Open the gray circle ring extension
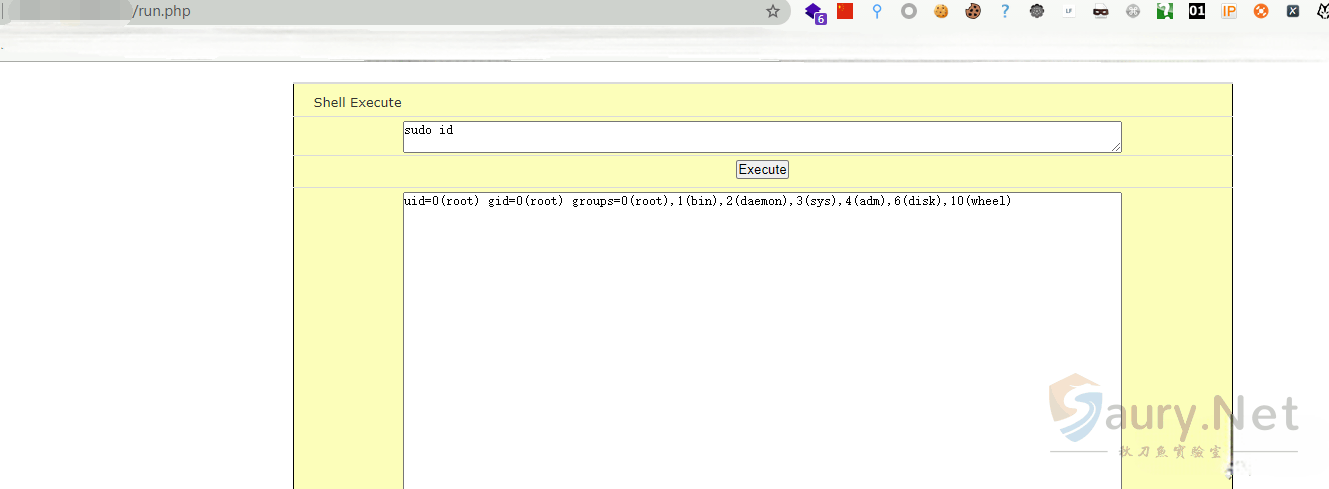The width and height of the screenshot is (1329, 489). [908, 12]
